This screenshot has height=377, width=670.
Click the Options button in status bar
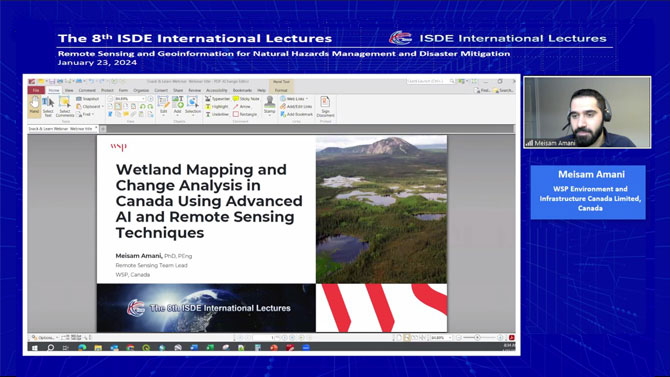(43, 338)
